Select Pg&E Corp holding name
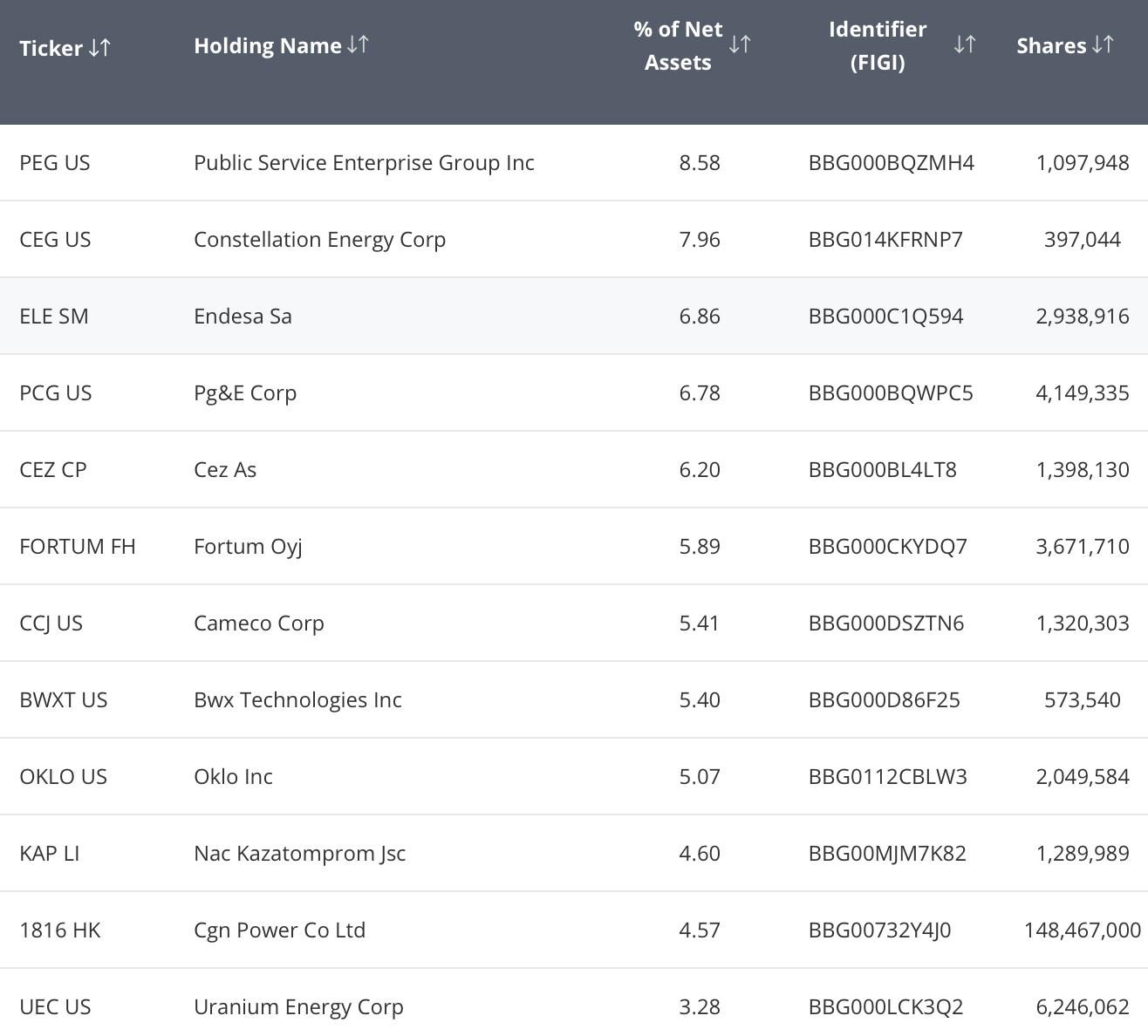This screenshot has height=1036, width=1148. click(x=245, y=393)
